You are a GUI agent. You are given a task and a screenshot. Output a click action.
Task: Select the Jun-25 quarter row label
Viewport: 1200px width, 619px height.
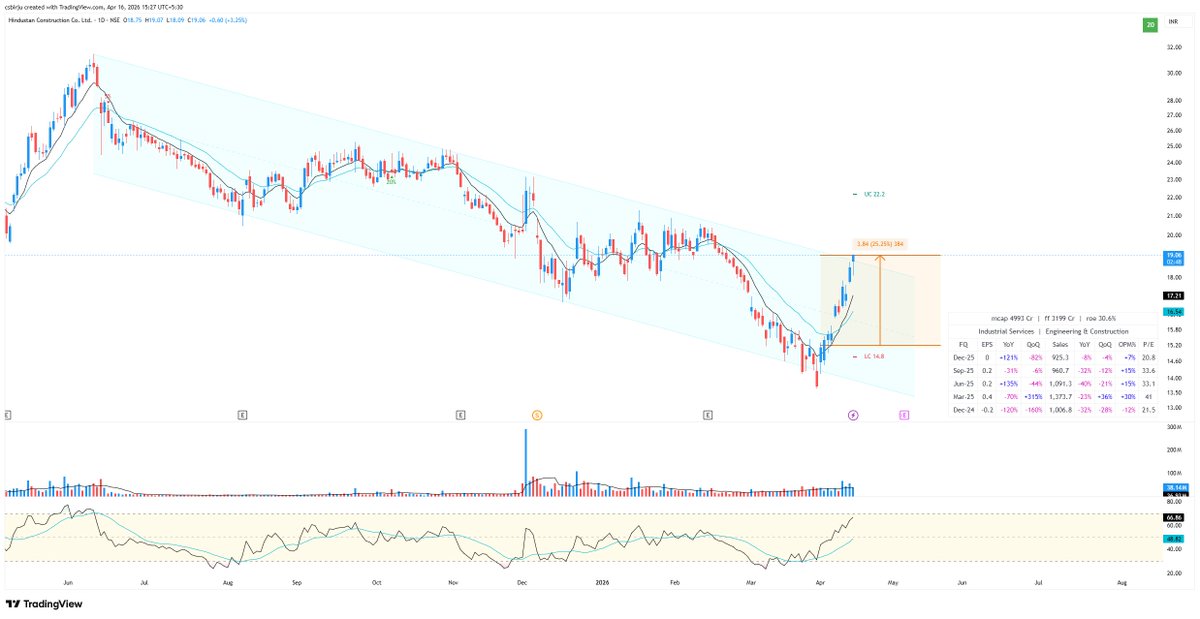click(964, 382)
